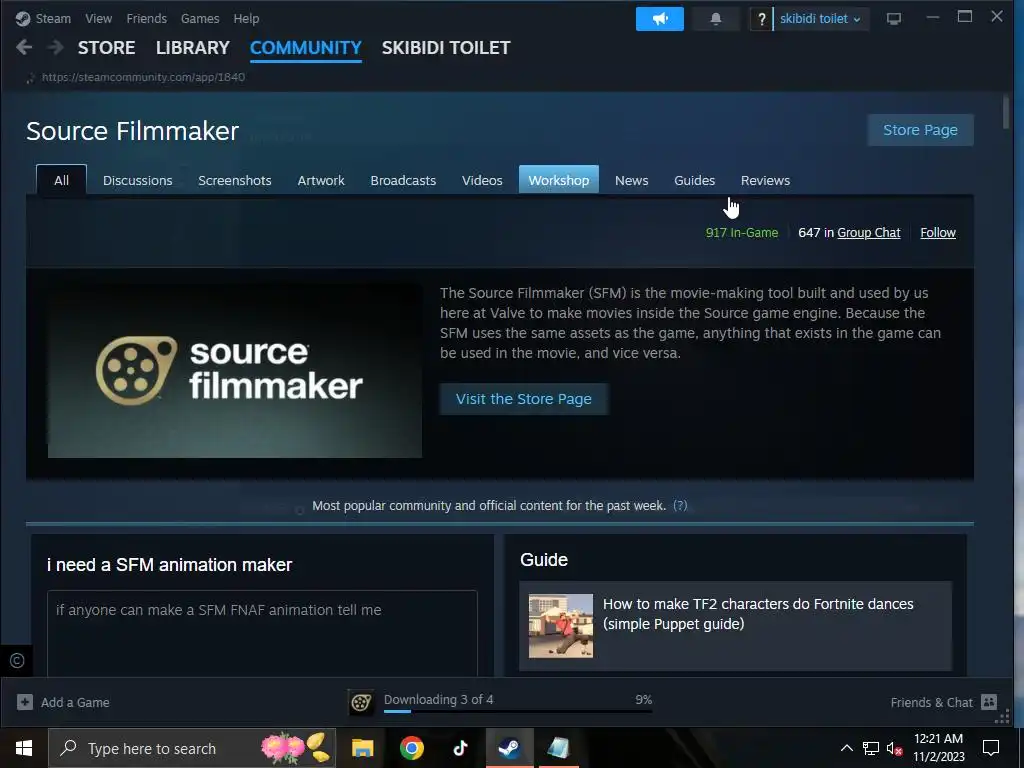Click the Downloading 3 of 4 progress bar
Screen dimensions: 1024x768
tap(518, 711)
